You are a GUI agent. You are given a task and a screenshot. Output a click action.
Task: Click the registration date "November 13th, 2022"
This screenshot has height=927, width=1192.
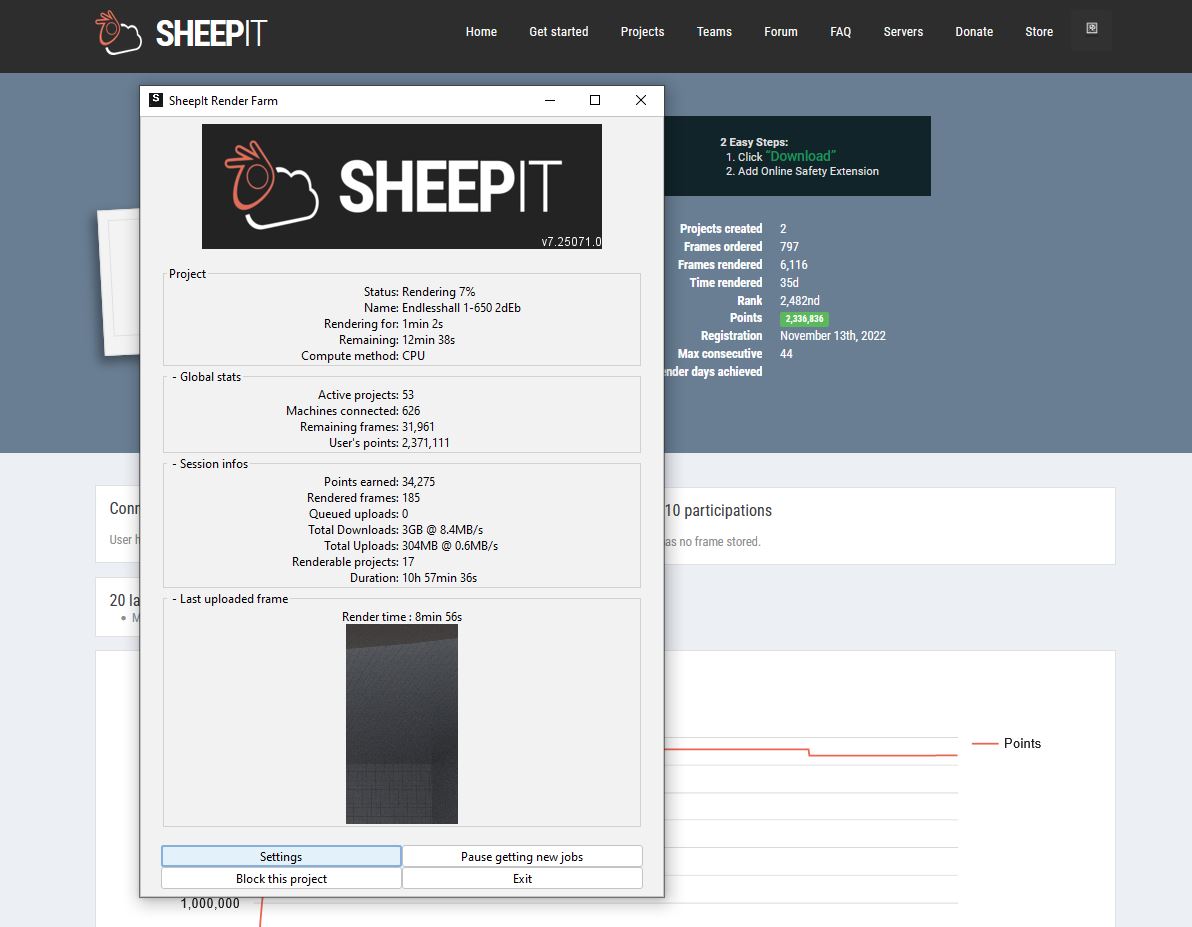pyautogui.click(x=832, y=335)
